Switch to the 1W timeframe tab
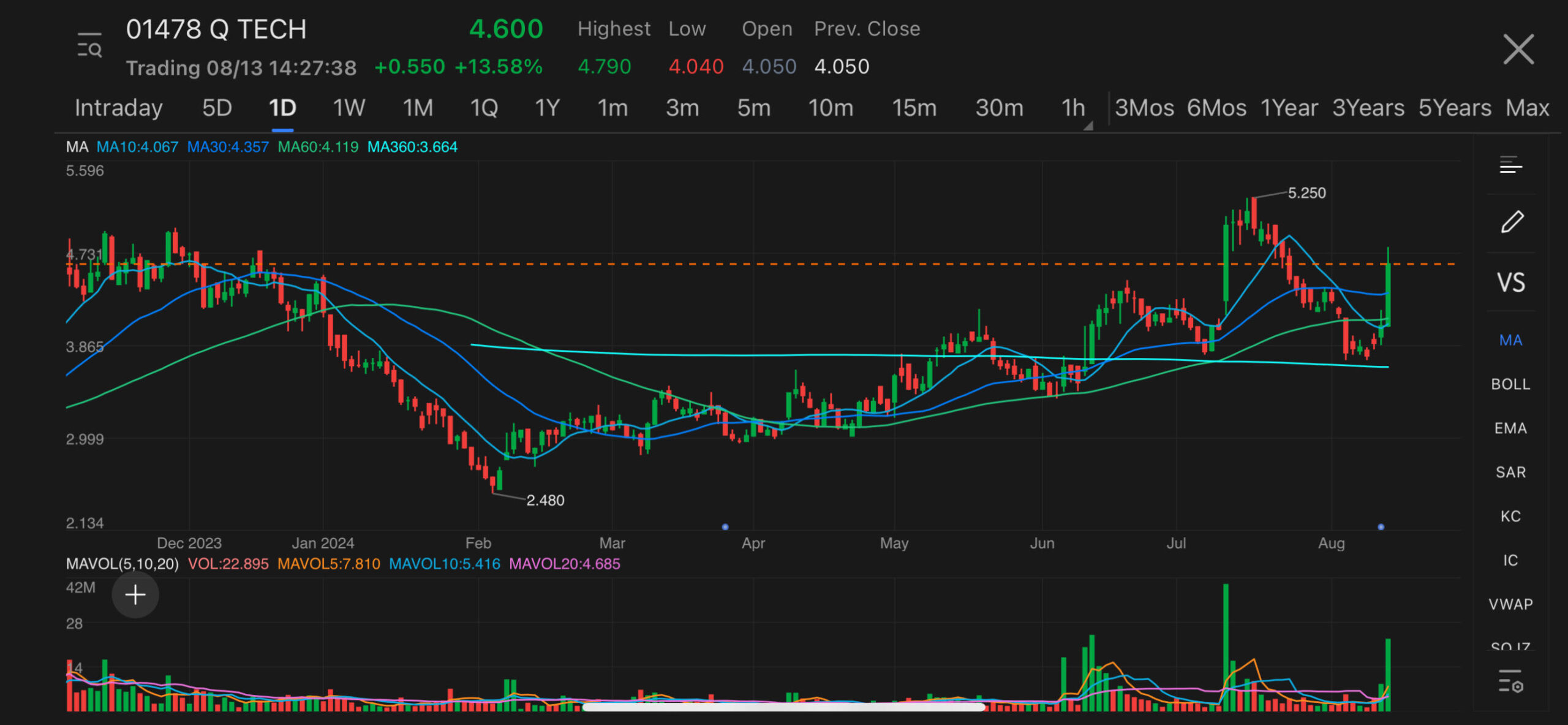 click(x=348, y=108)
